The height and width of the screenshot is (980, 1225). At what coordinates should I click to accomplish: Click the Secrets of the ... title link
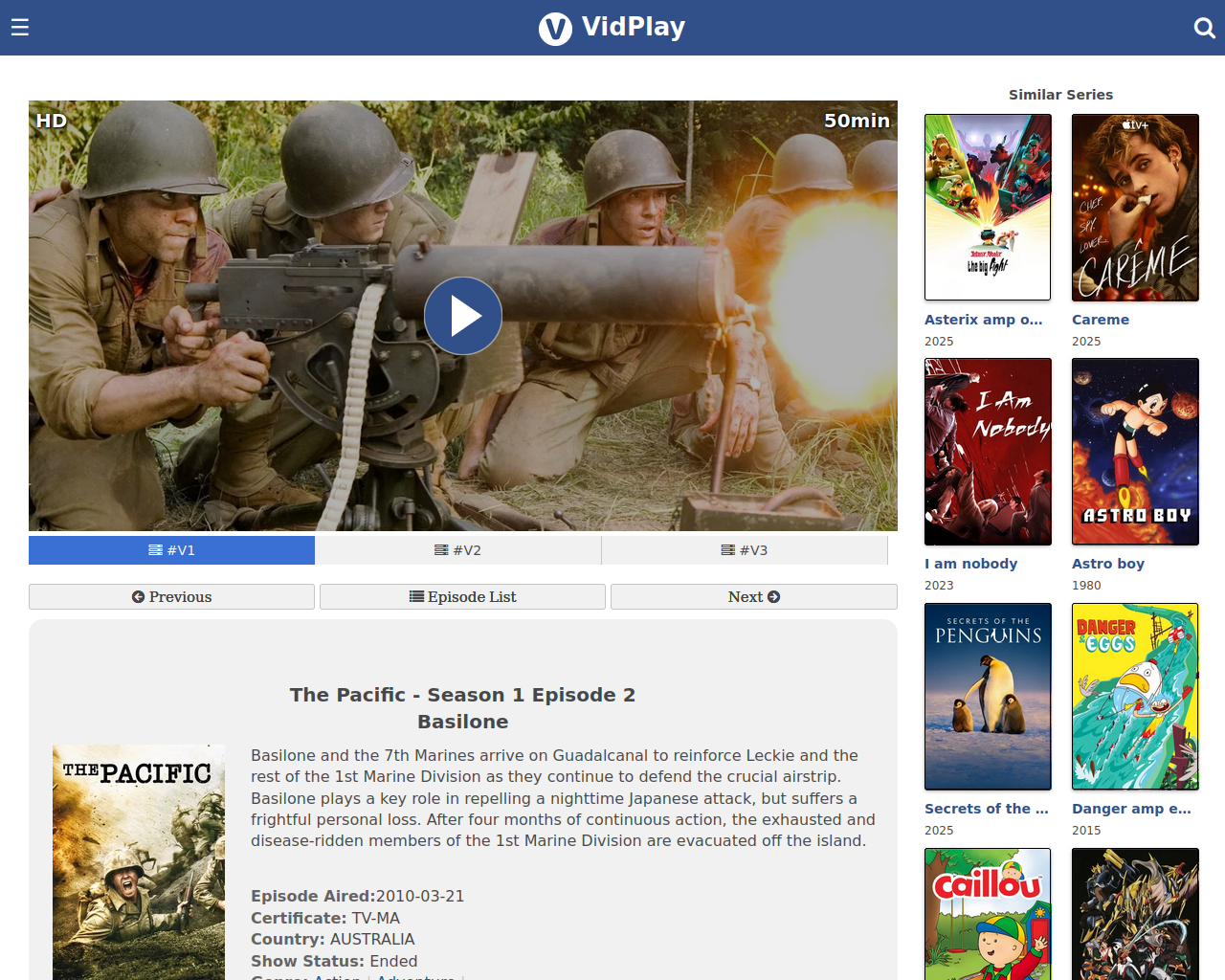tap(987, 809)
